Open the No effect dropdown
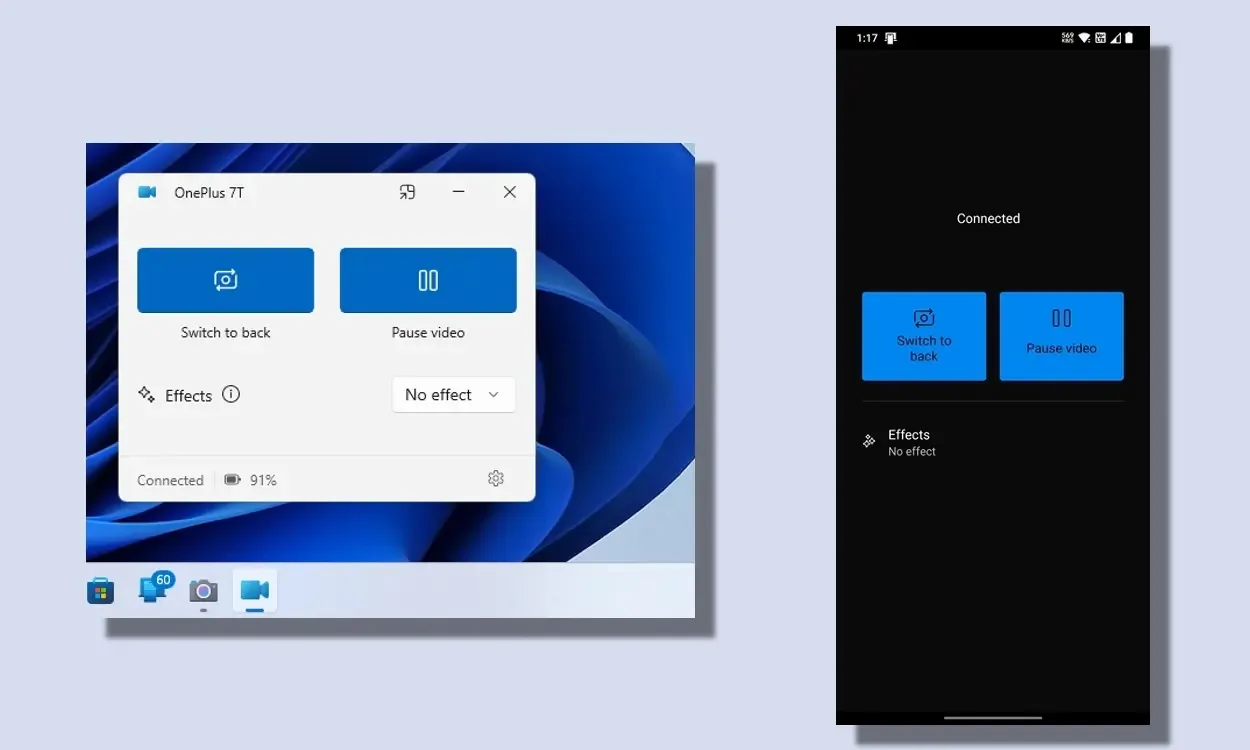Viewport: 1250px width, 750px height. tap(453, 395)
